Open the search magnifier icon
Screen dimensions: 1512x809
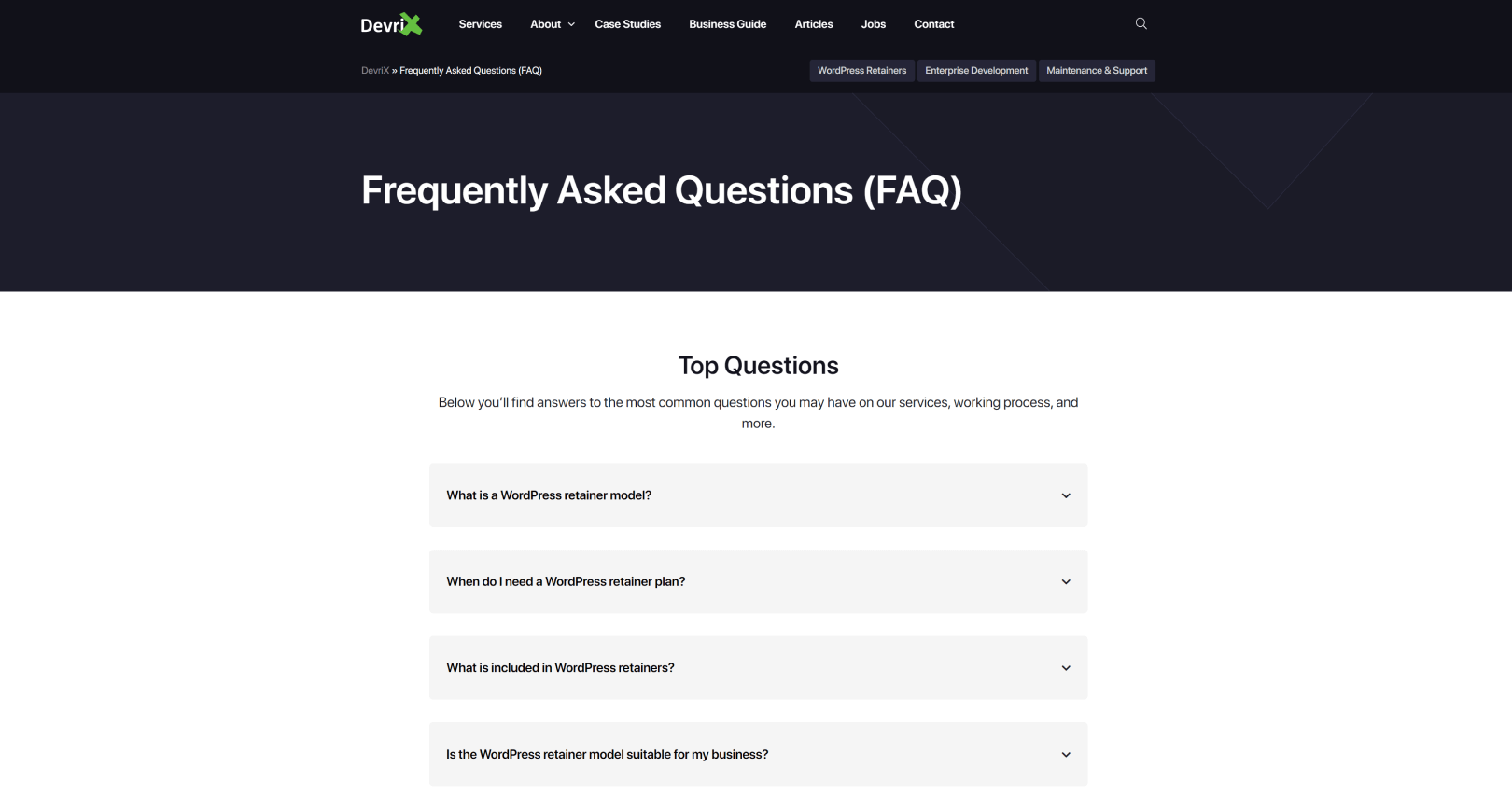coord(1141,23)
